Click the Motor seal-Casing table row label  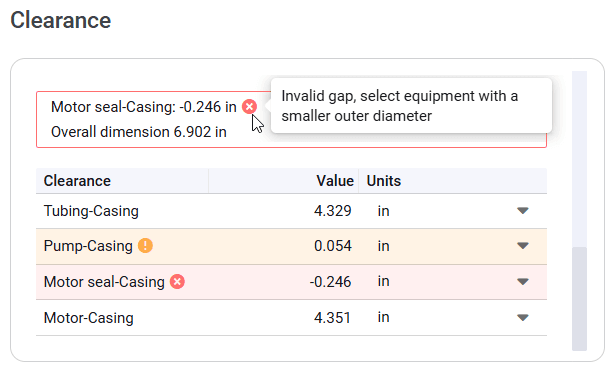(104, 282)
